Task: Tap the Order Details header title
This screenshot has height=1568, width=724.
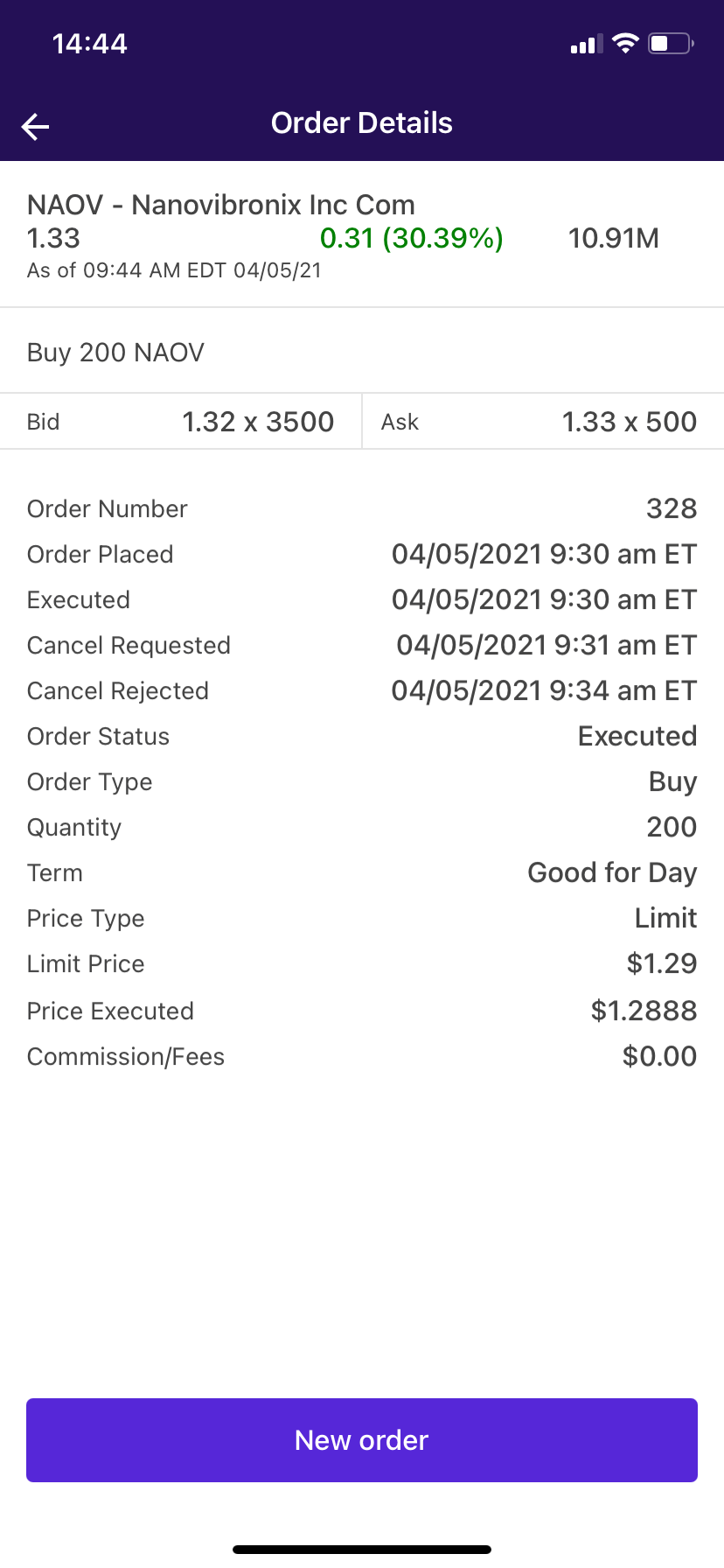Action: tap(362, 123)
